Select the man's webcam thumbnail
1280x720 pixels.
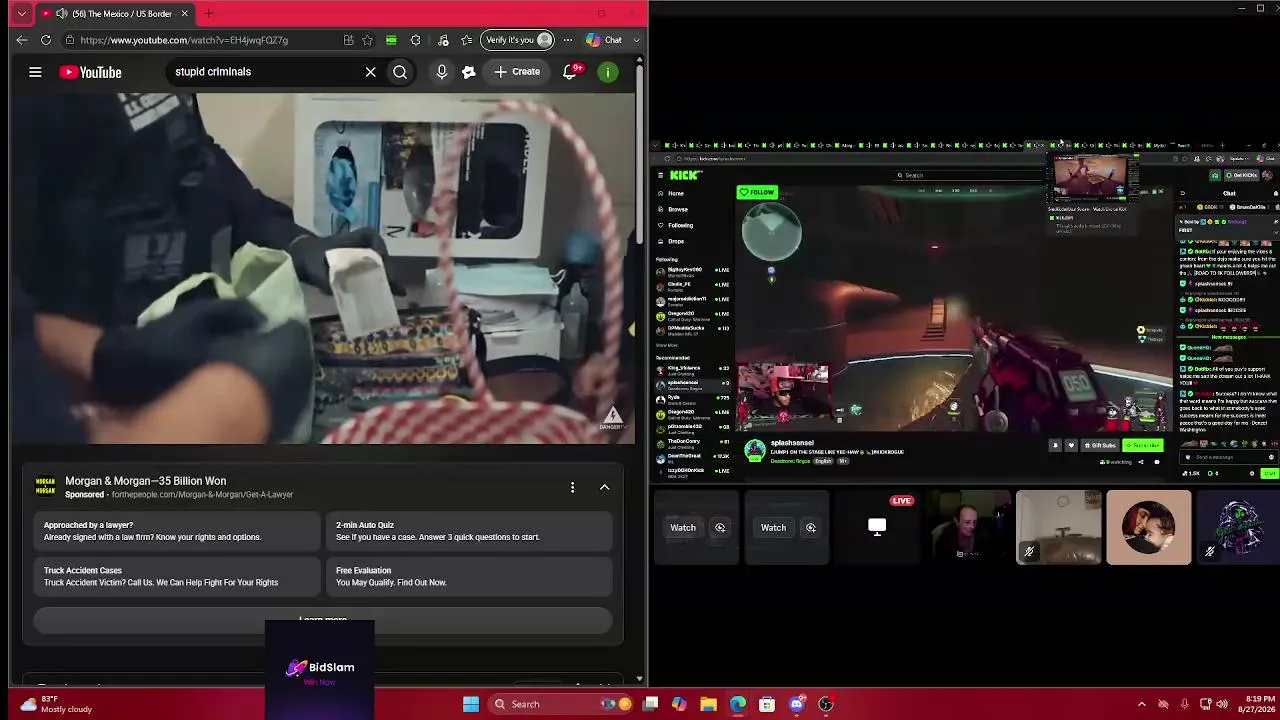pos(968,527)
